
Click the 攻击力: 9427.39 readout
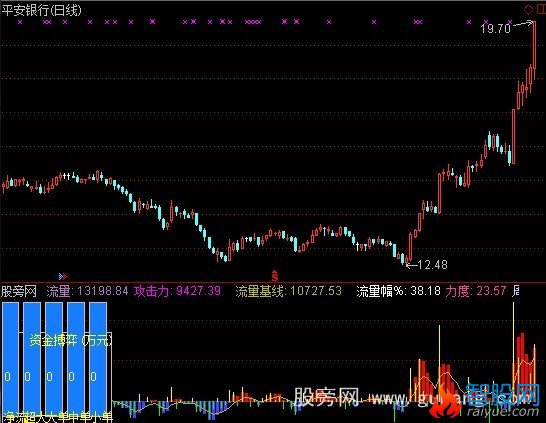click(177, 291)
